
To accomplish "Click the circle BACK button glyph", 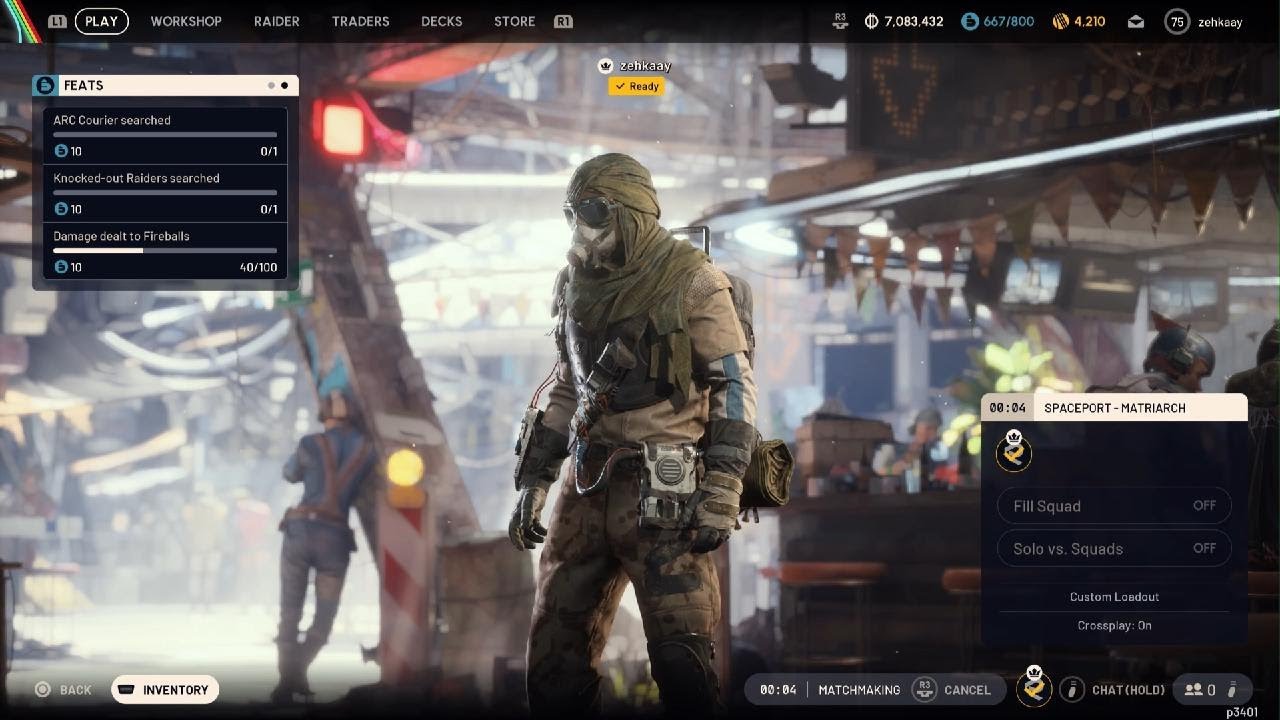I will 42,690.
